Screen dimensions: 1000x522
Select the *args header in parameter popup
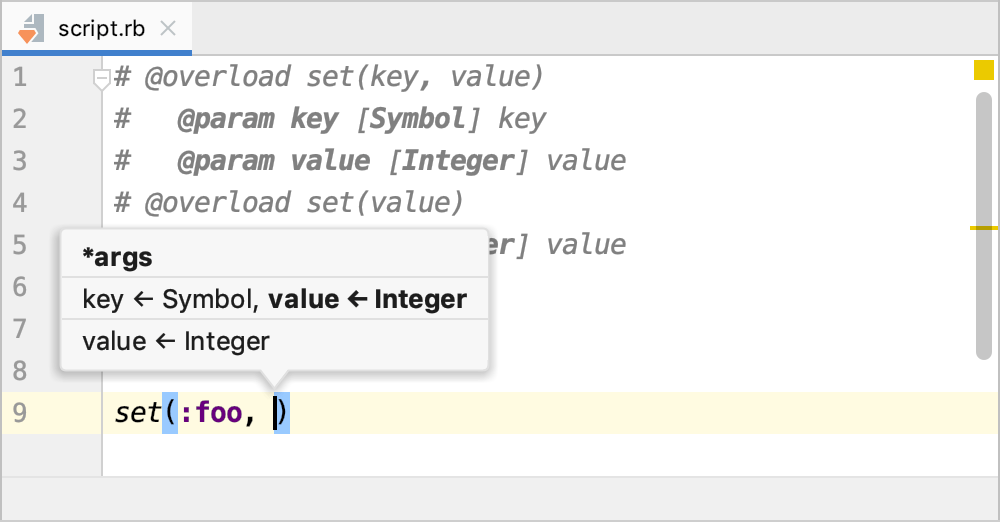118,257
